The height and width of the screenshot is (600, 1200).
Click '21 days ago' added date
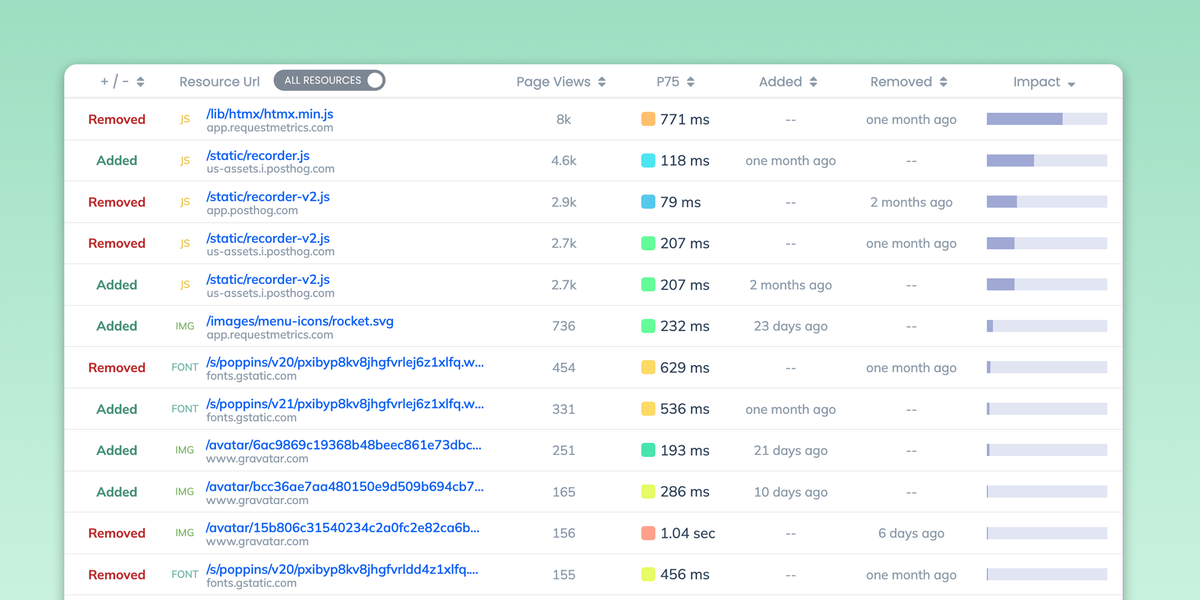(791, 450)
